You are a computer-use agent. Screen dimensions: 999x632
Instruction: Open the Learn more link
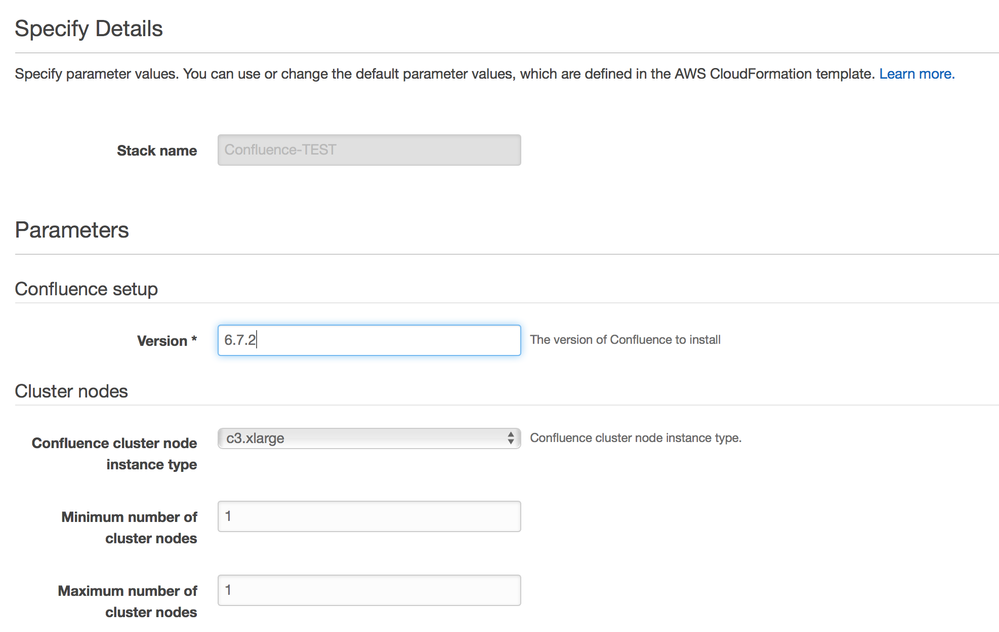click(917, 74)
